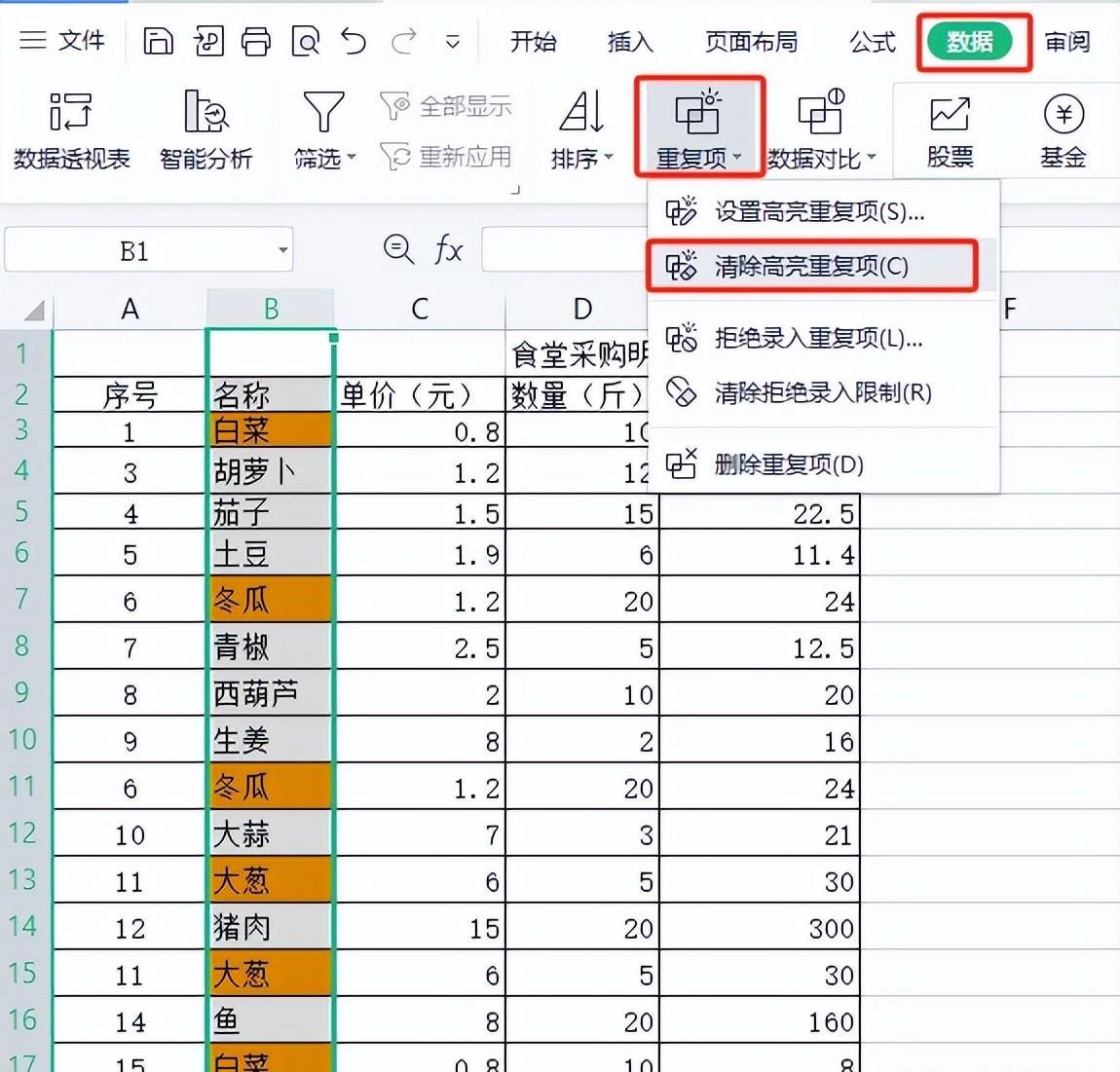Click cell with value 160
1120x1072 pixels.
point(760,1020)
